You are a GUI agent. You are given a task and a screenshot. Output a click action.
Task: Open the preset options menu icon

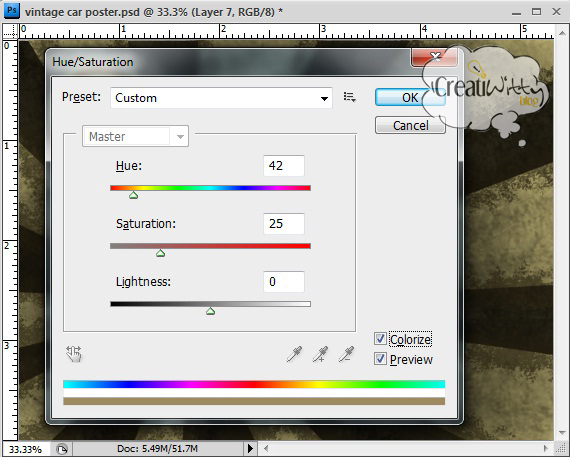point(349,97)
